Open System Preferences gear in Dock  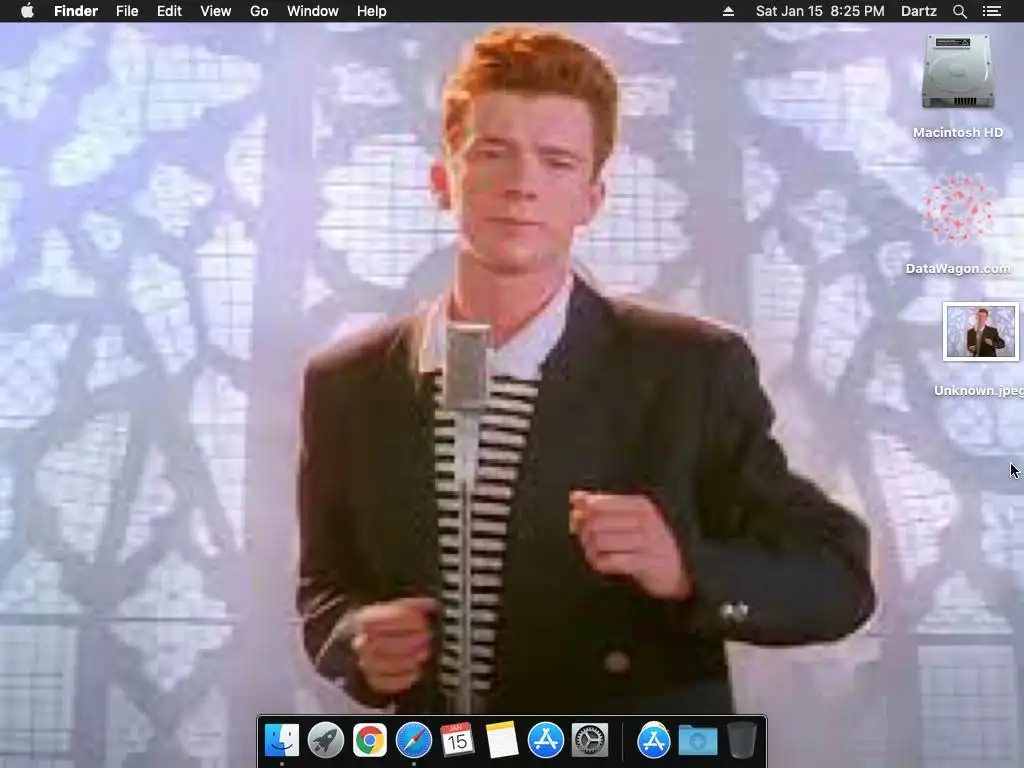coord(590,740)
